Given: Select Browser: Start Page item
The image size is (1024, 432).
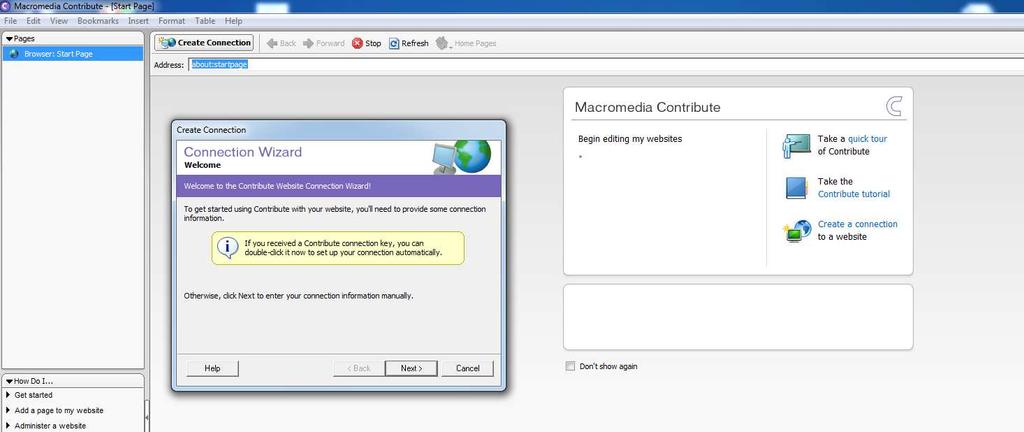Looking at the screenshot, I should [72, 54].
